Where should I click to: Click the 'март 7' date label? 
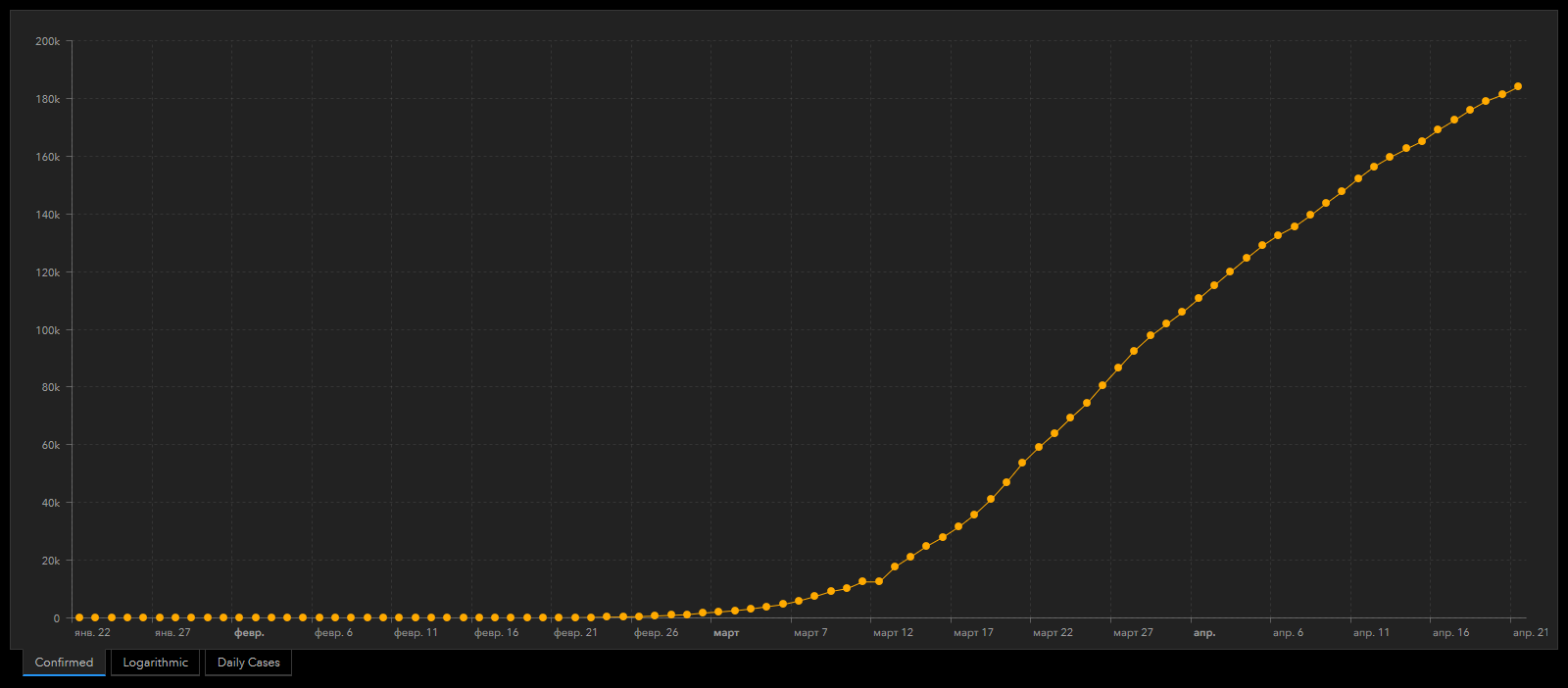(810, 633)
